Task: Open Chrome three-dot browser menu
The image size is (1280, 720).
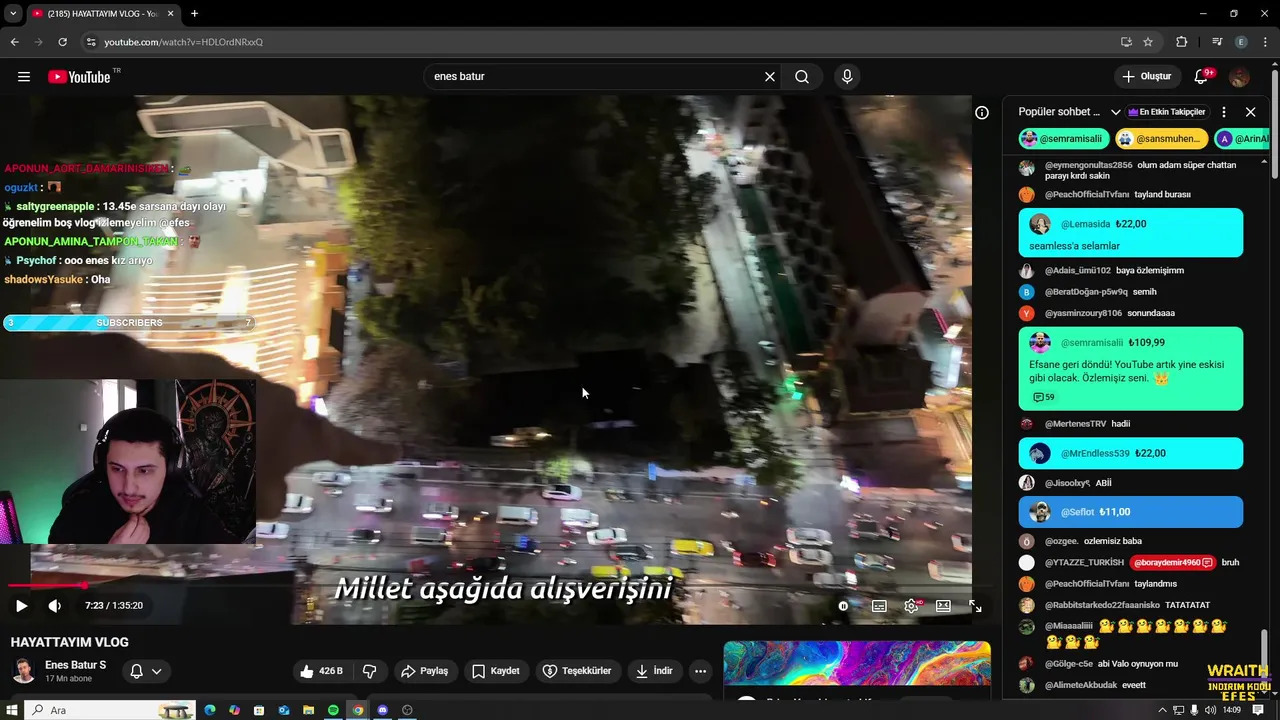Action: 1264,42
